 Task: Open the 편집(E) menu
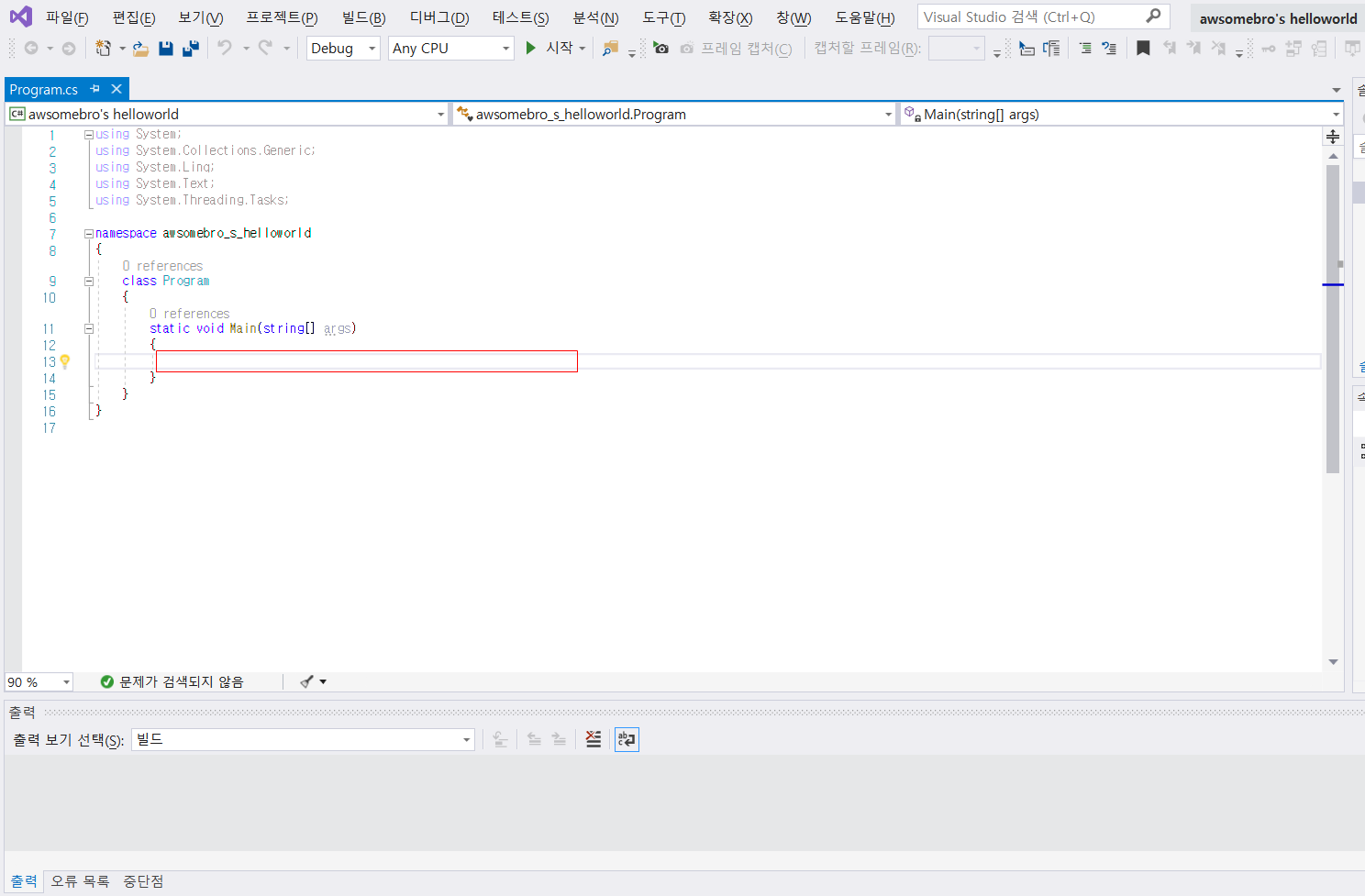(x=134, y=17)
